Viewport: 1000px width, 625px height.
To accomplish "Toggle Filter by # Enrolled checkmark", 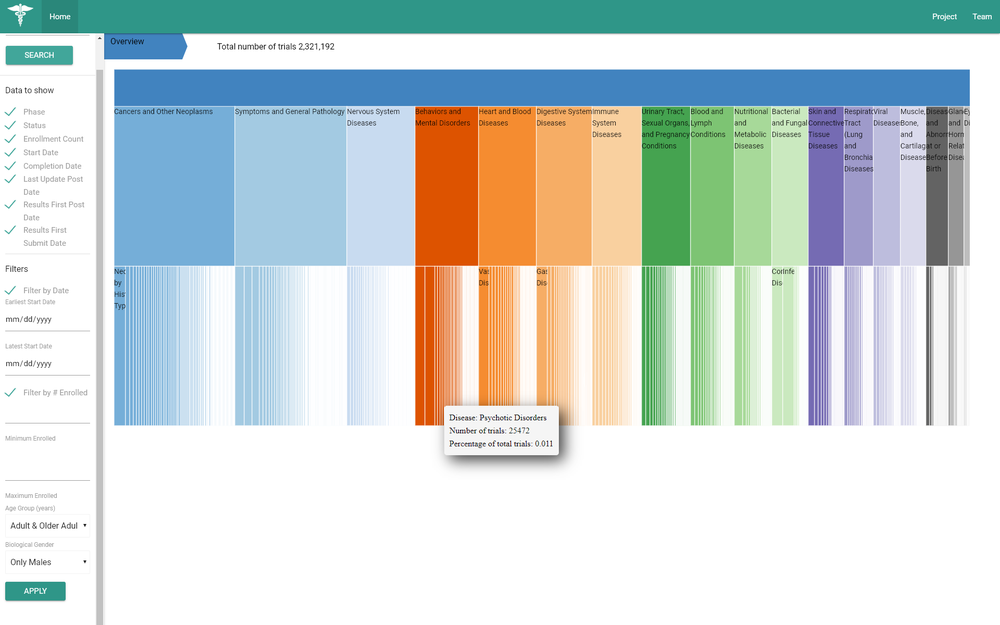I will pos(11,393).
